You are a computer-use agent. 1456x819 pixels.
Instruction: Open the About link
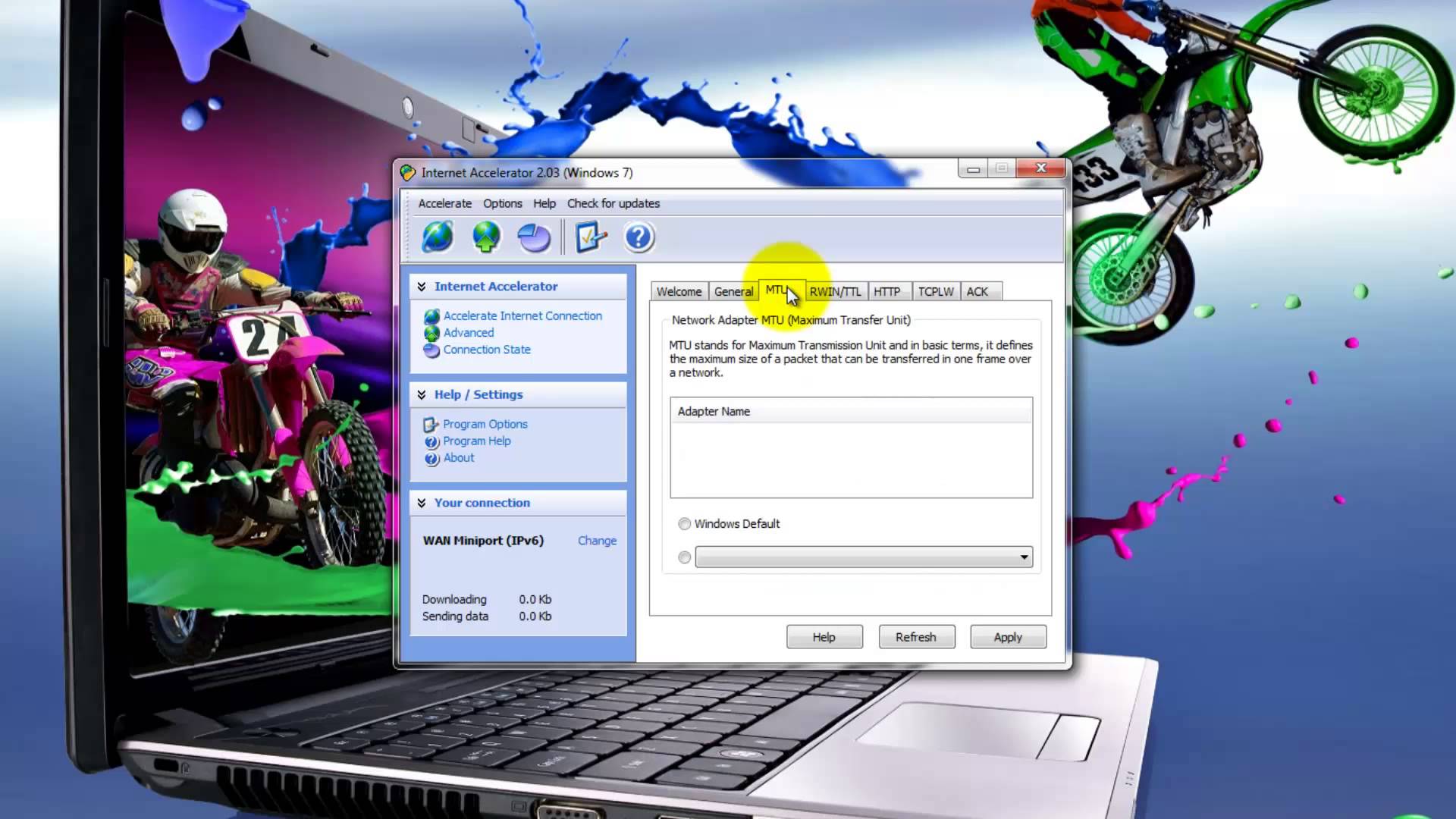459,458
